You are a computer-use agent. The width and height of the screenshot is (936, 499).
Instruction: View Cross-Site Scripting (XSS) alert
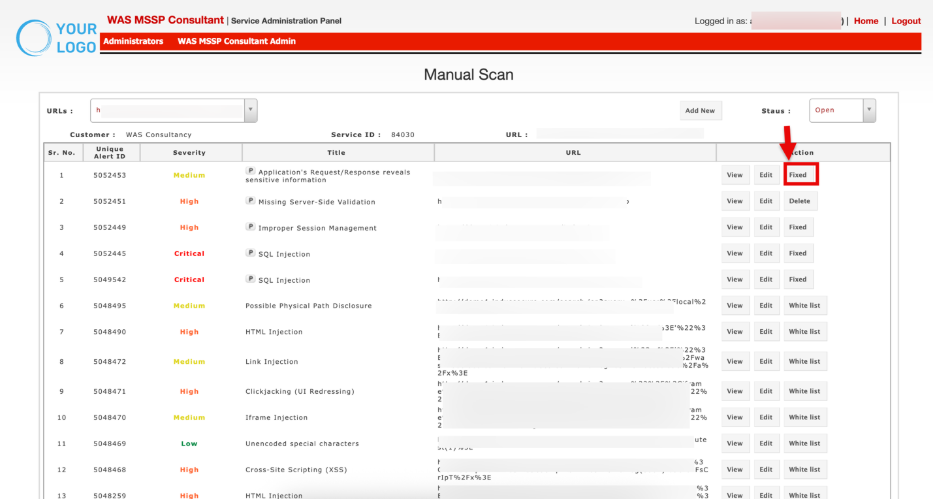tap(735, 469)
